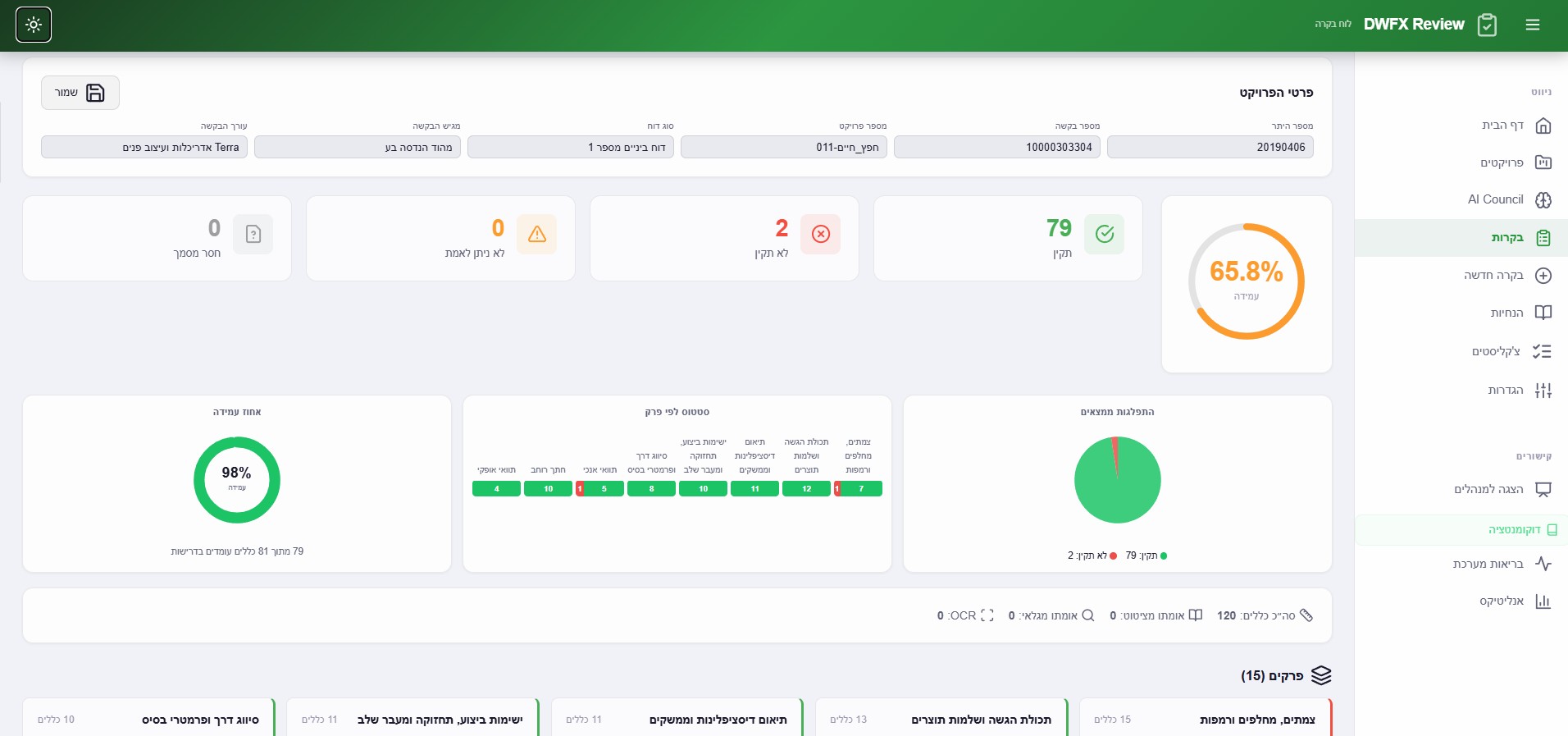Open the projects folder icon in sidebar
Viewport: 1568px width, 736px height.
[x=1543, y=162]
